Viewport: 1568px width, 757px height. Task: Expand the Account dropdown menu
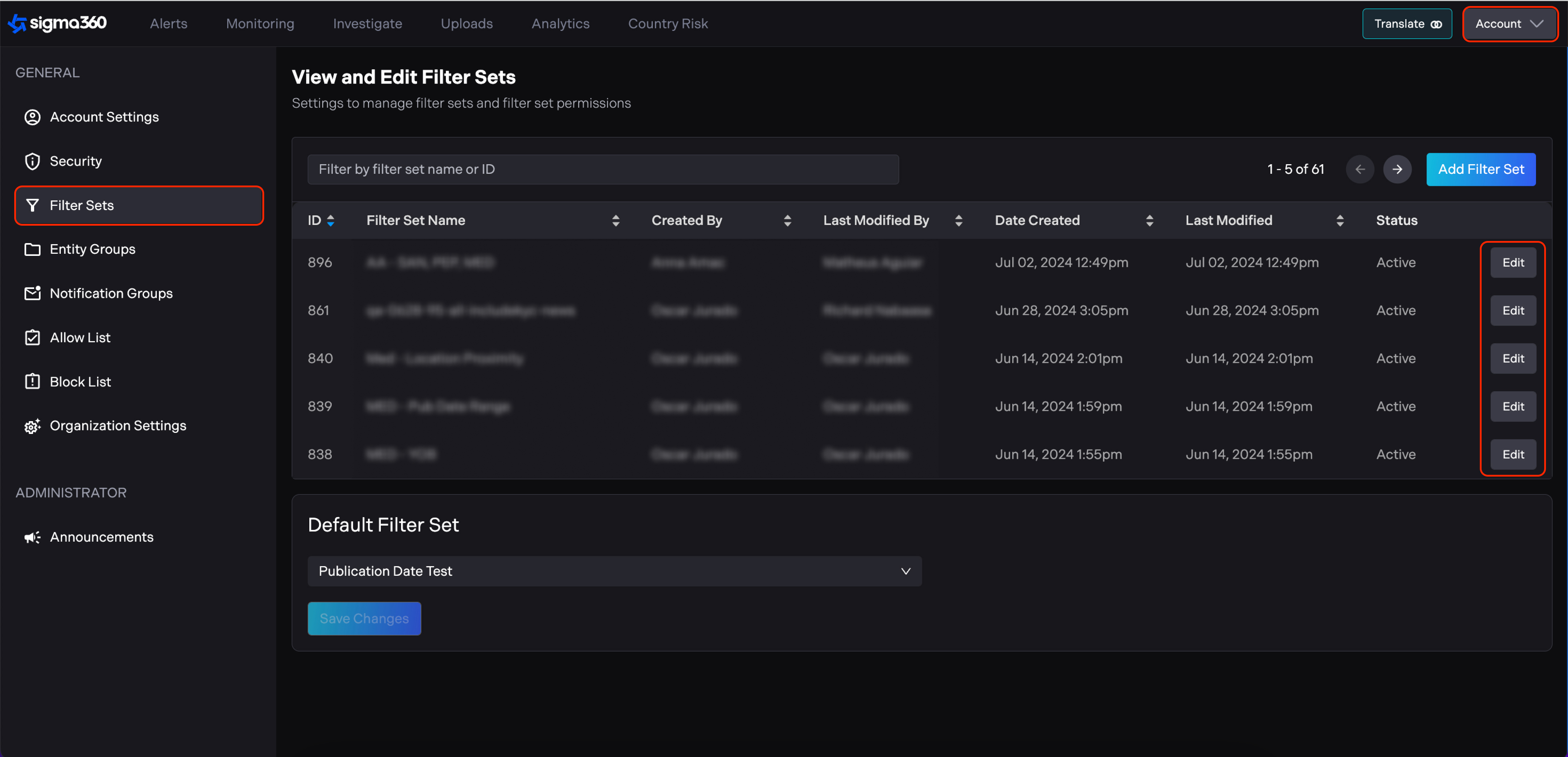point(1509,24)
